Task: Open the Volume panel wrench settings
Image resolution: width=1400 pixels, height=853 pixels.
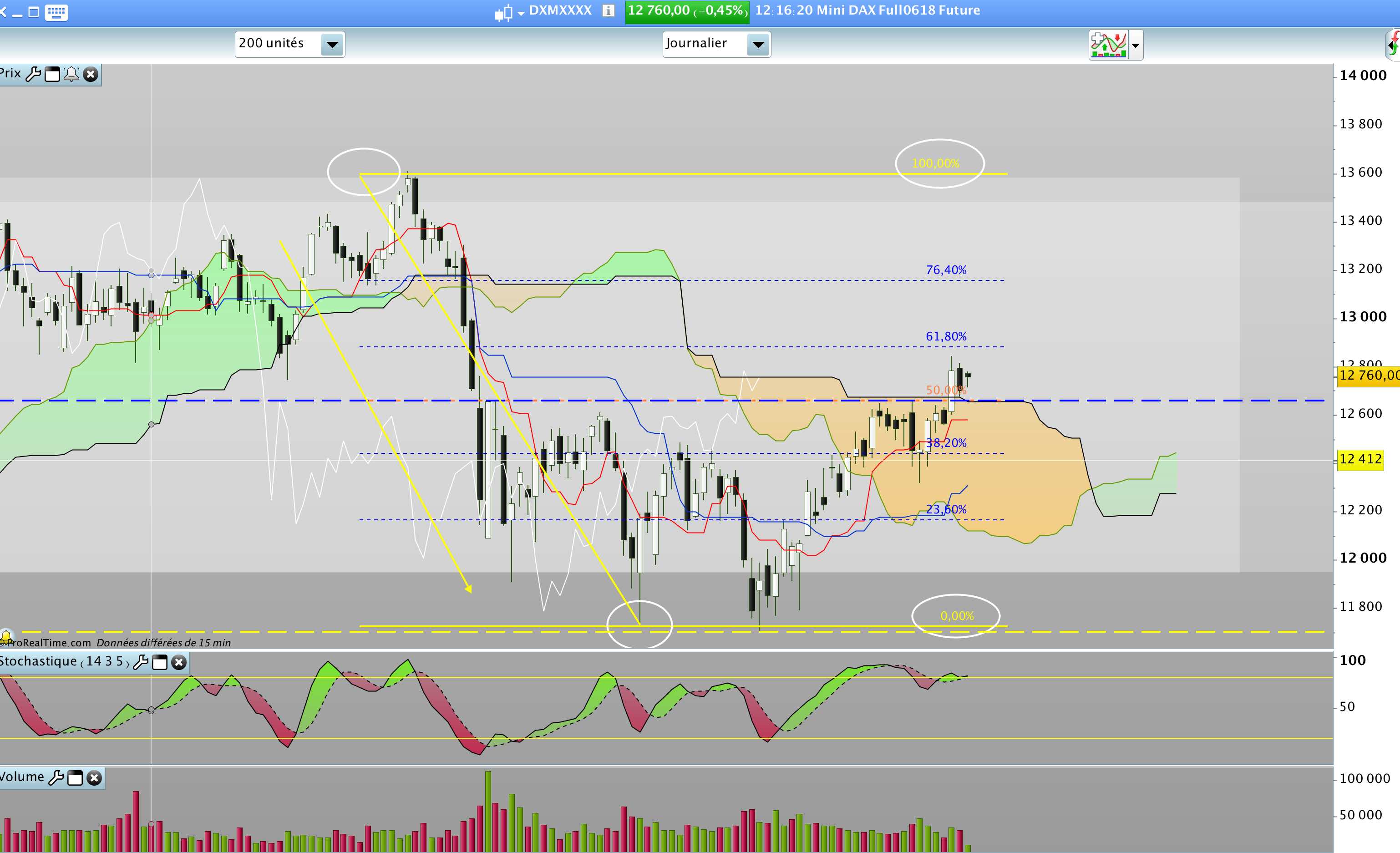Action: pos(56,777)
